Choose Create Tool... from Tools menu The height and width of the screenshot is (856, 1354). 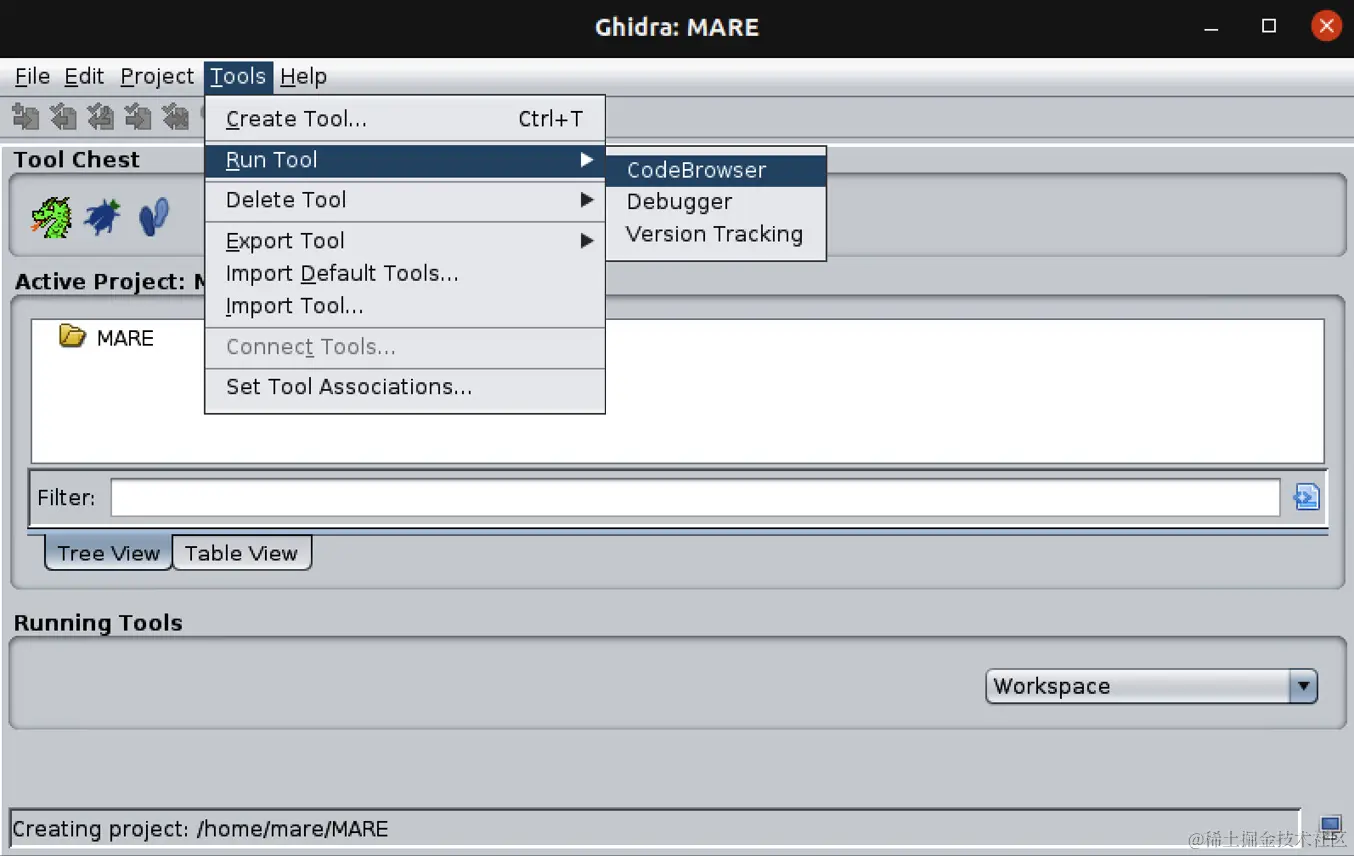[x=405, y=119]
